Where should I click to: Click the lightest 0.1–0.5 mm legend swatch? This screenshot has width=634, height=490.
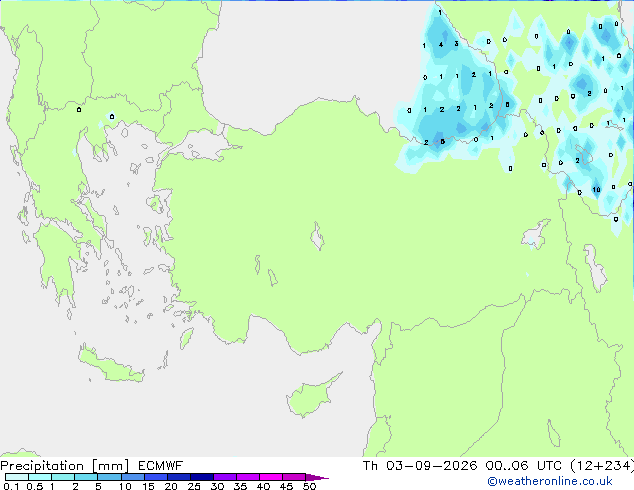[17, 477]
